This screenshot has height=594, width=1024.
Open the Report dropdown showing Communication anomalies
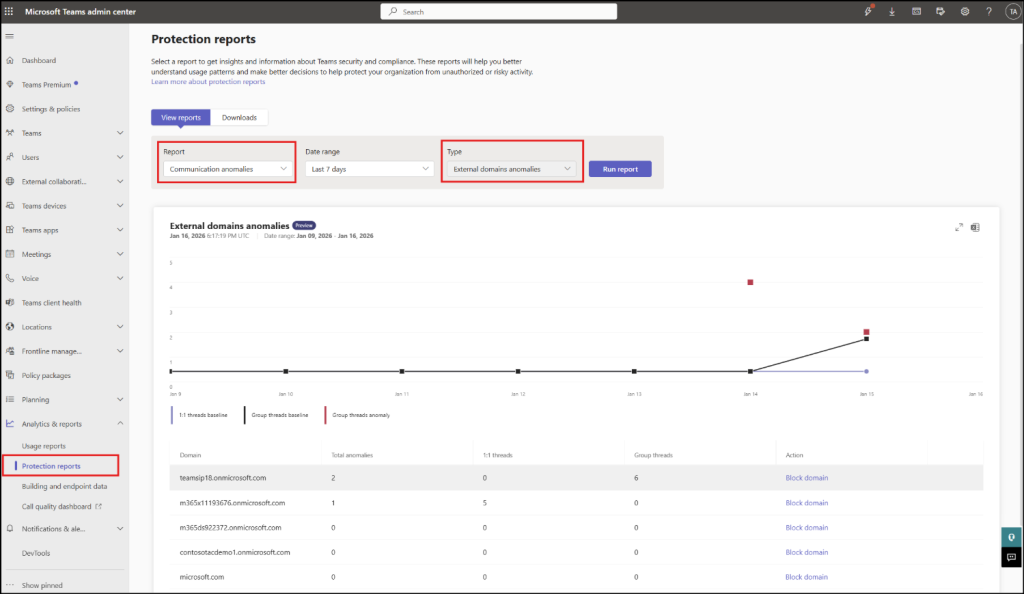click(227, 170)
